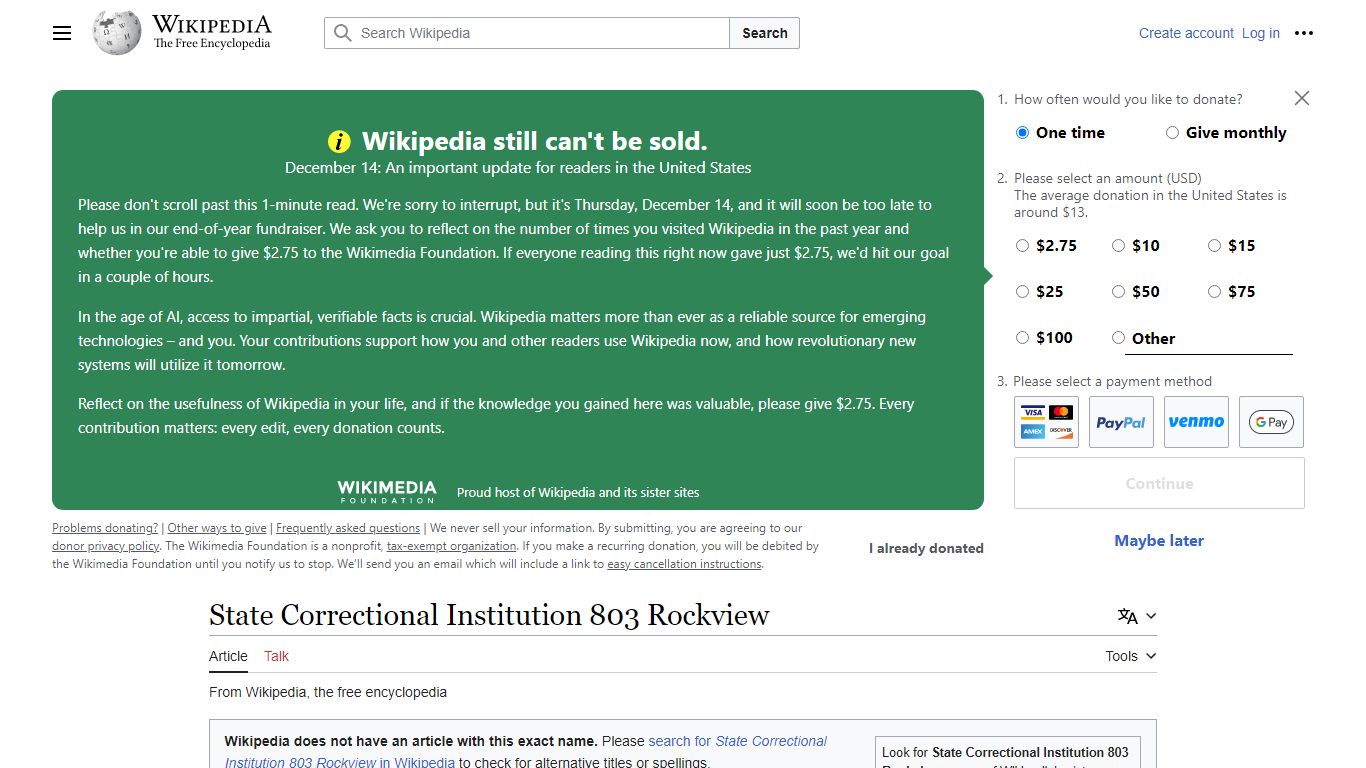
Task: Click the Search button
Action: (765, 33)
